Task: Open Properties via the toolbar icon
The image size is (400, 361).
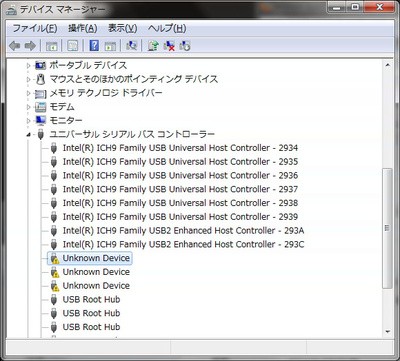Action: pyautogui.click(x=73, y=46)
